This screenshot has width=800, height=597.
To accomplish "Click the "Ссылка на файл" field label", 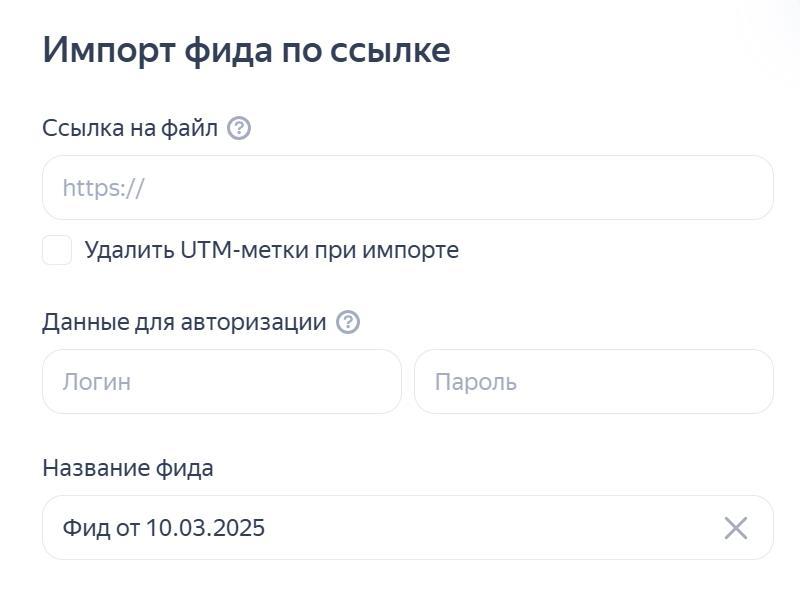I will tap(130, 129).
